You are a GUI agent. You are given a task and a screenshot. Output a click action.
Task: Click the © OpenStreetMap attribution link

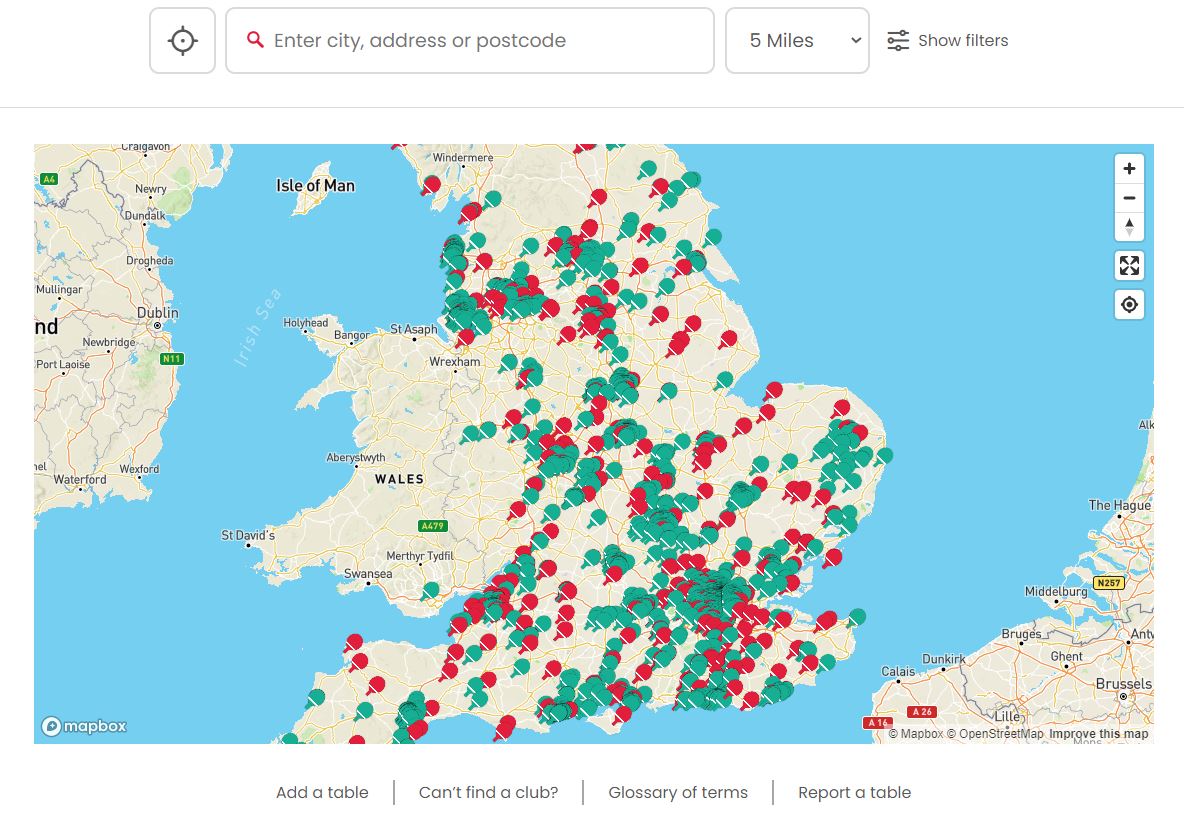click(995, 734)
